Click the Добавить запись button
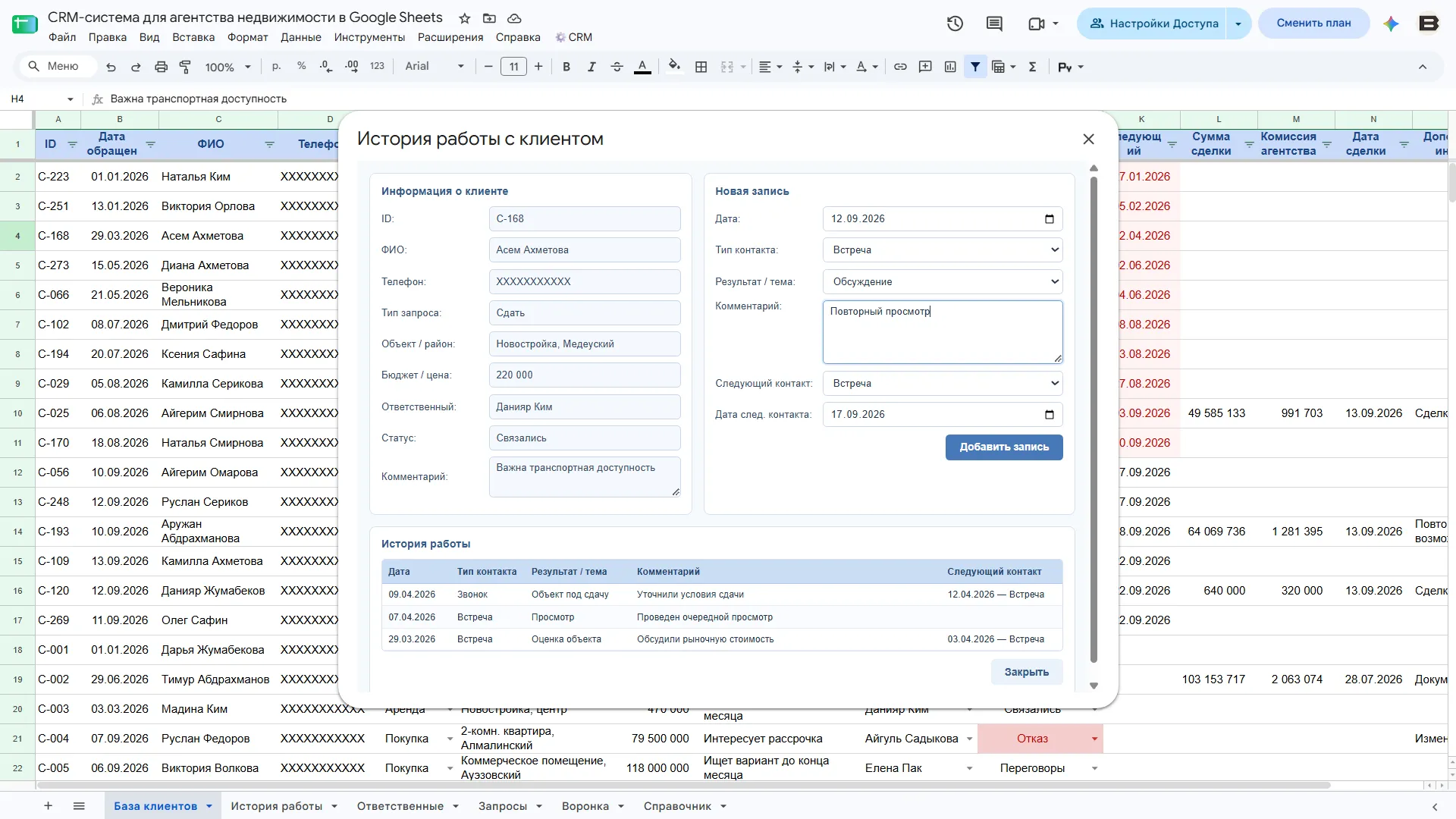The image size is (1456, 819). click(x=1004, y=447)
